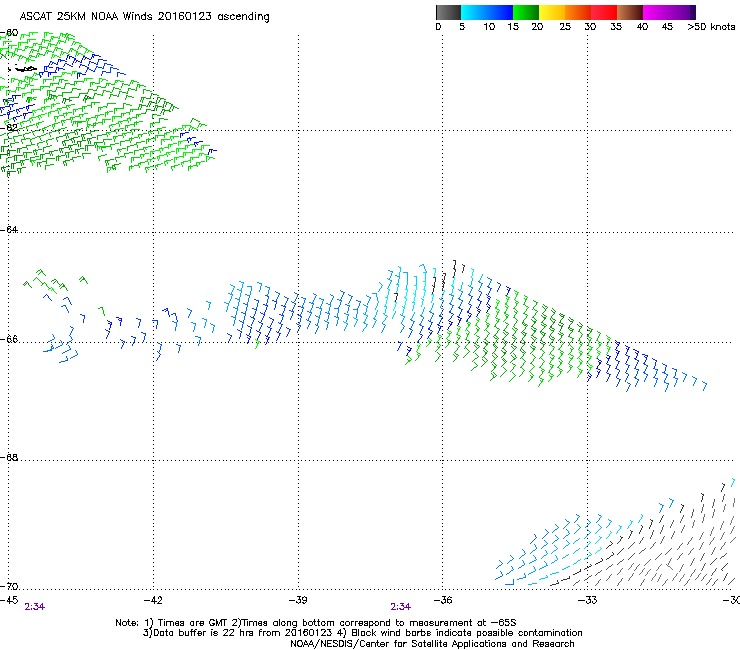
Task: Select the -68 latitude axis label
Action: (9, 457)
